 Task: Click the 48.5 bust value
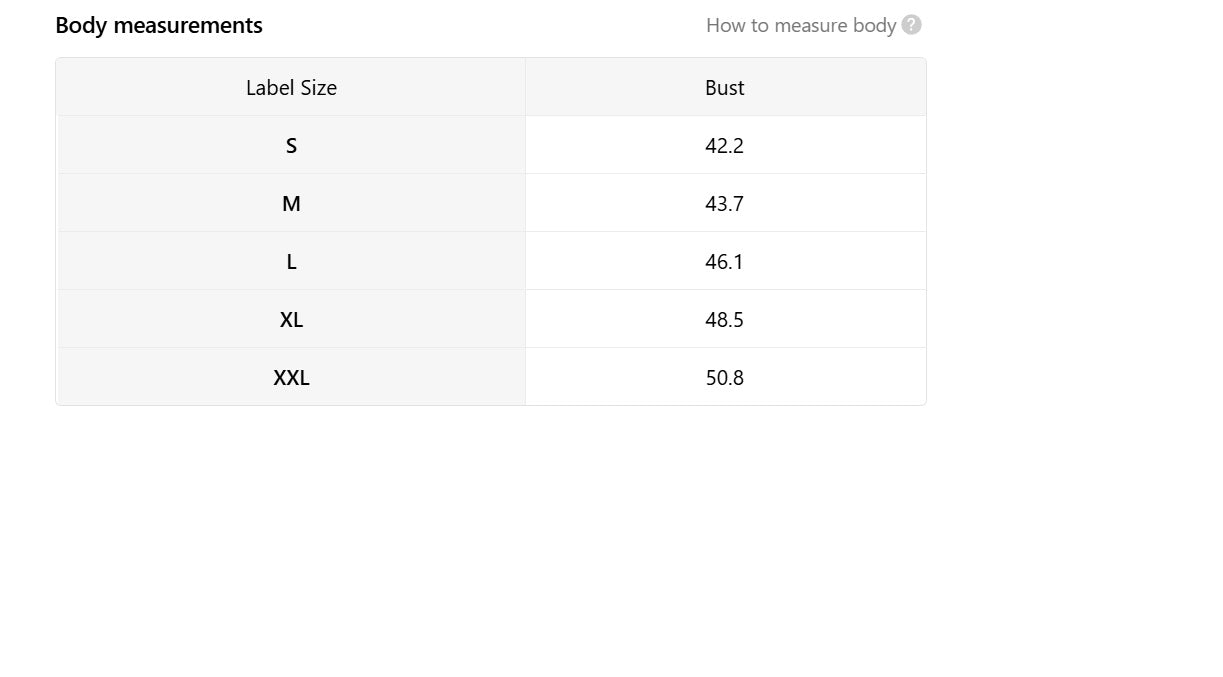[725, 320]
